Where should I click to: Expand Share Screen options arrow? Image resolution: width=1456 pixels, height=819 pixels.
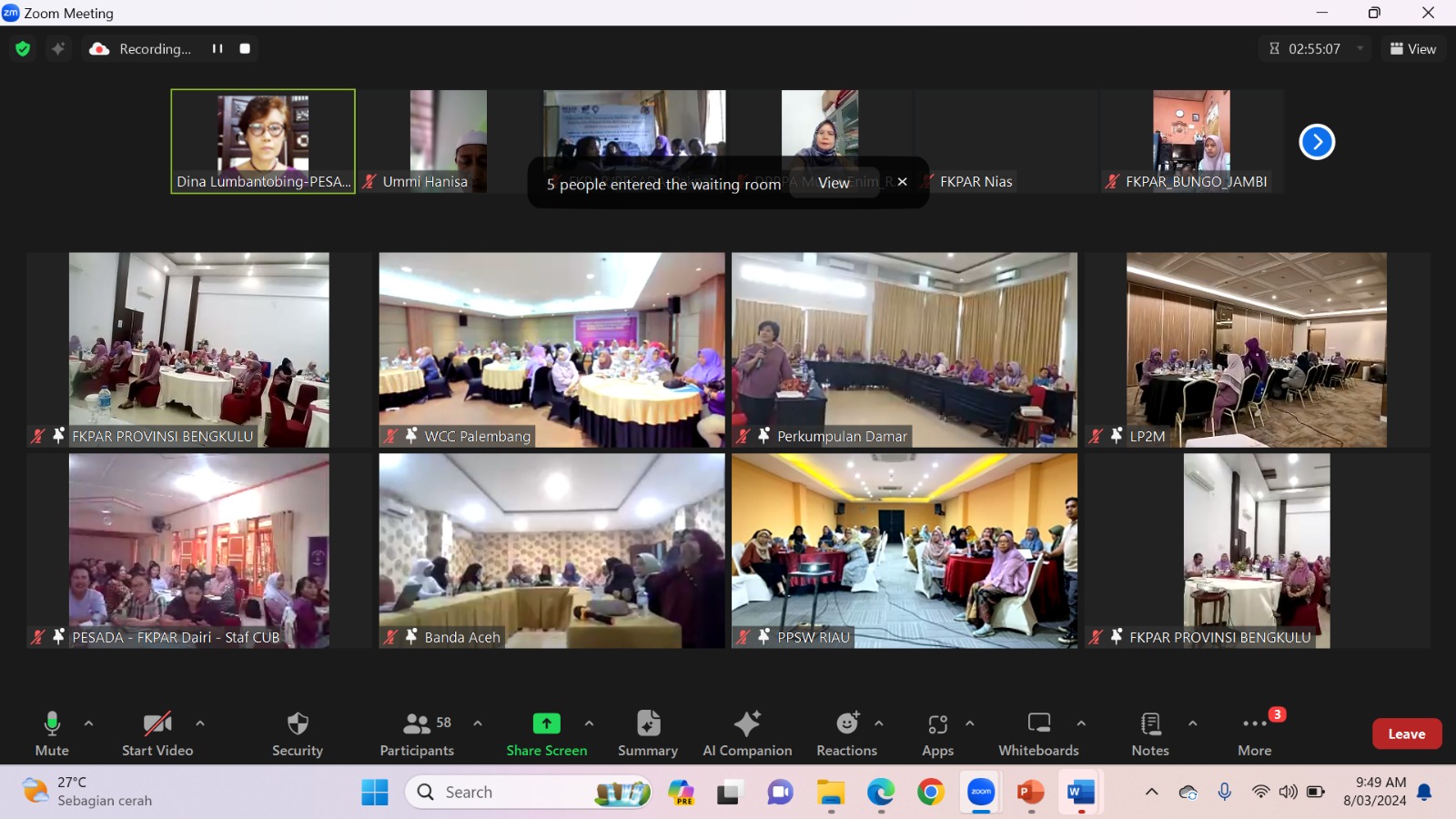[589, 723]
